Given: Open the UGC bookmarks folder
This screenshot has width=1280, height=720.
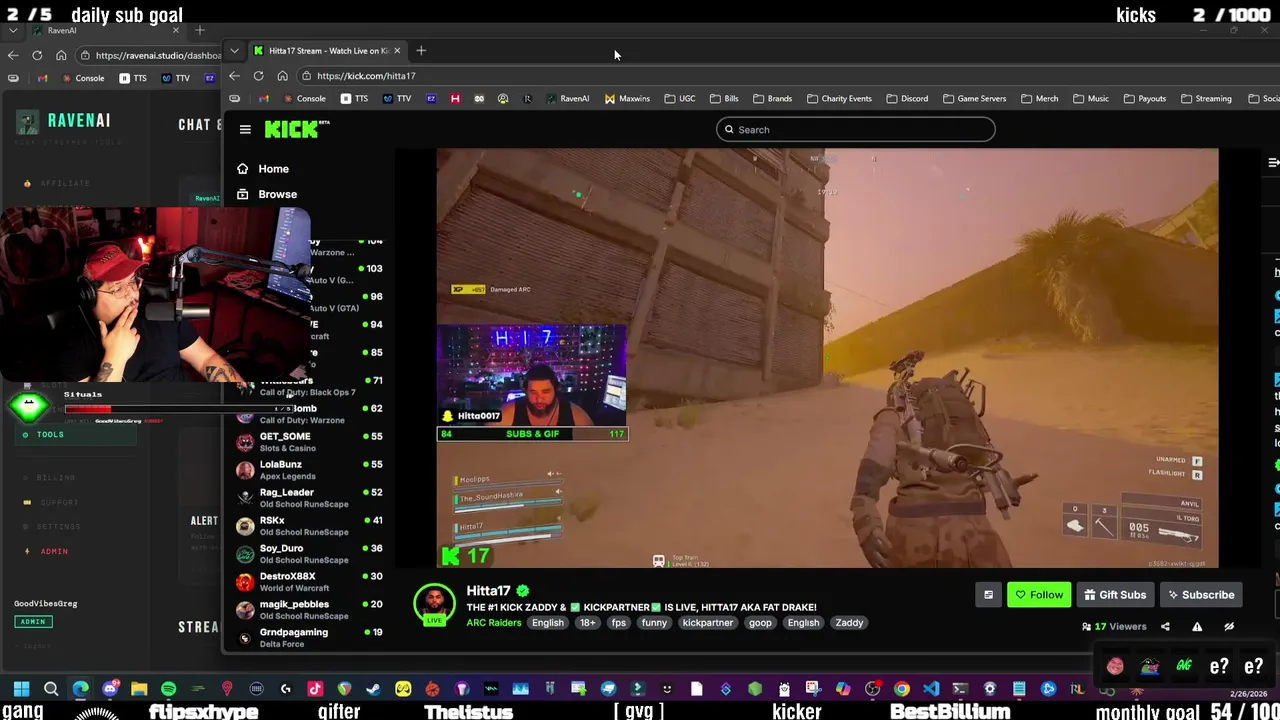Looking at the screenshot, I should click(679, 98).
